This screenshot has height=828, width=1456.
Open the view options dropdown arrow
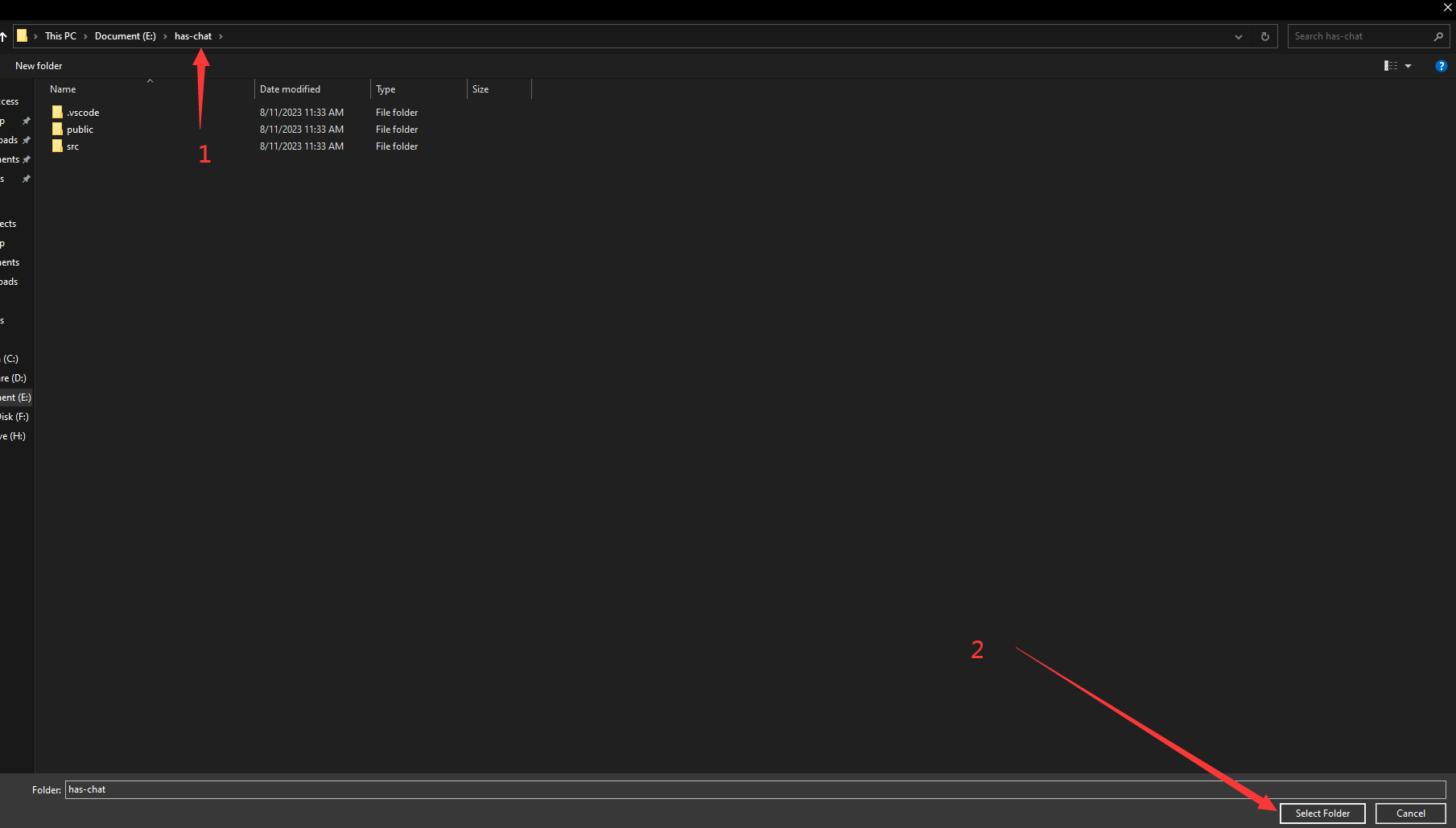point(1408,66)
